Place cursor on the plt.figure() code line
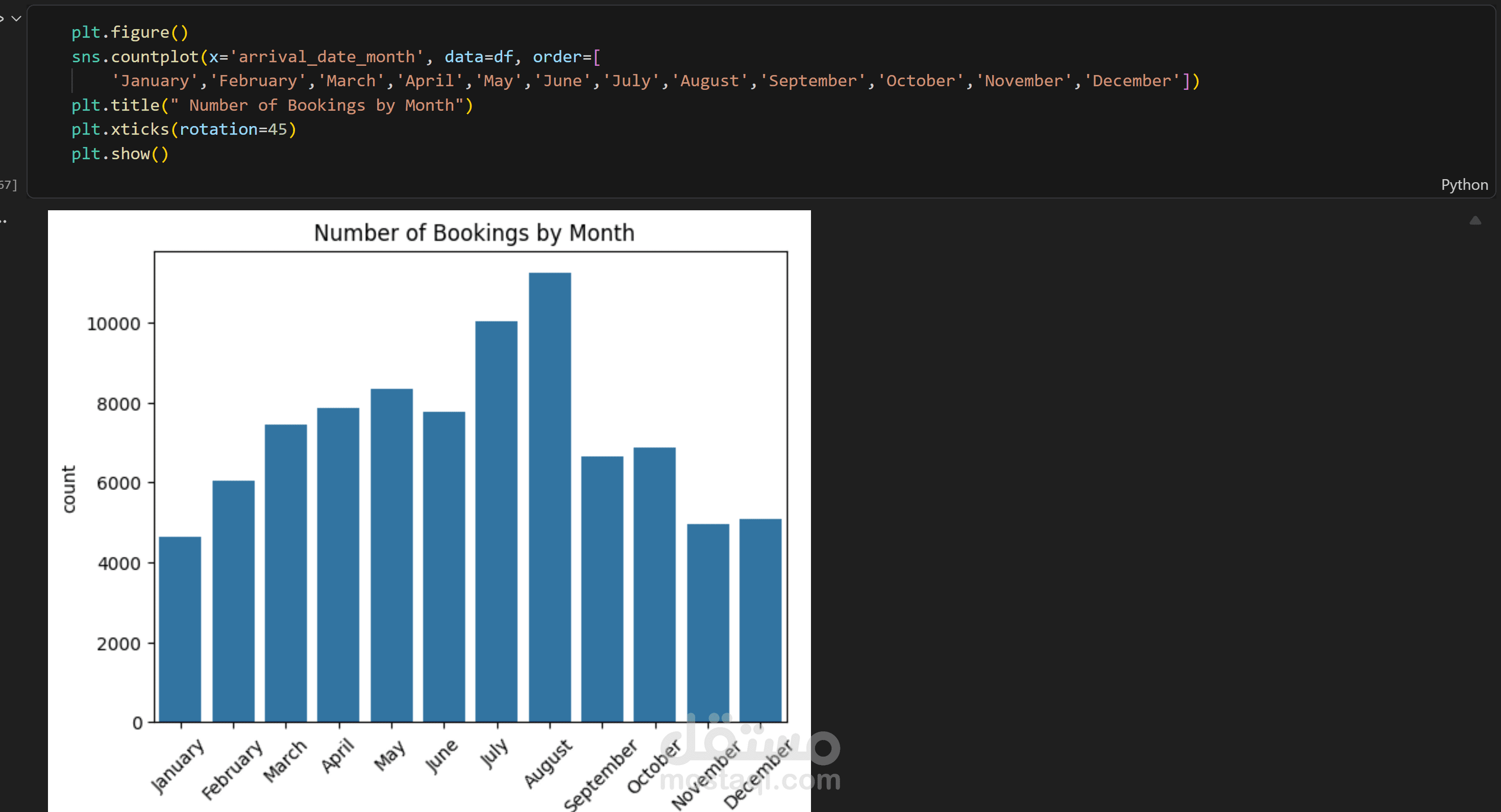This screenshot has height=812, width=1501. pos(129,32)
